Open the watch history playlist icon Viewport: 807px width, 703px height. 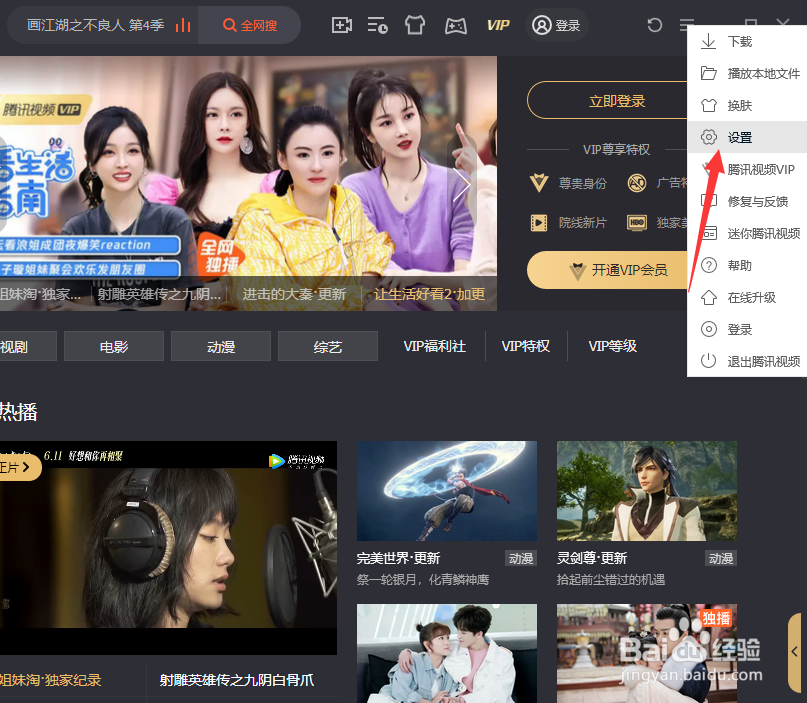click(377, 25)
